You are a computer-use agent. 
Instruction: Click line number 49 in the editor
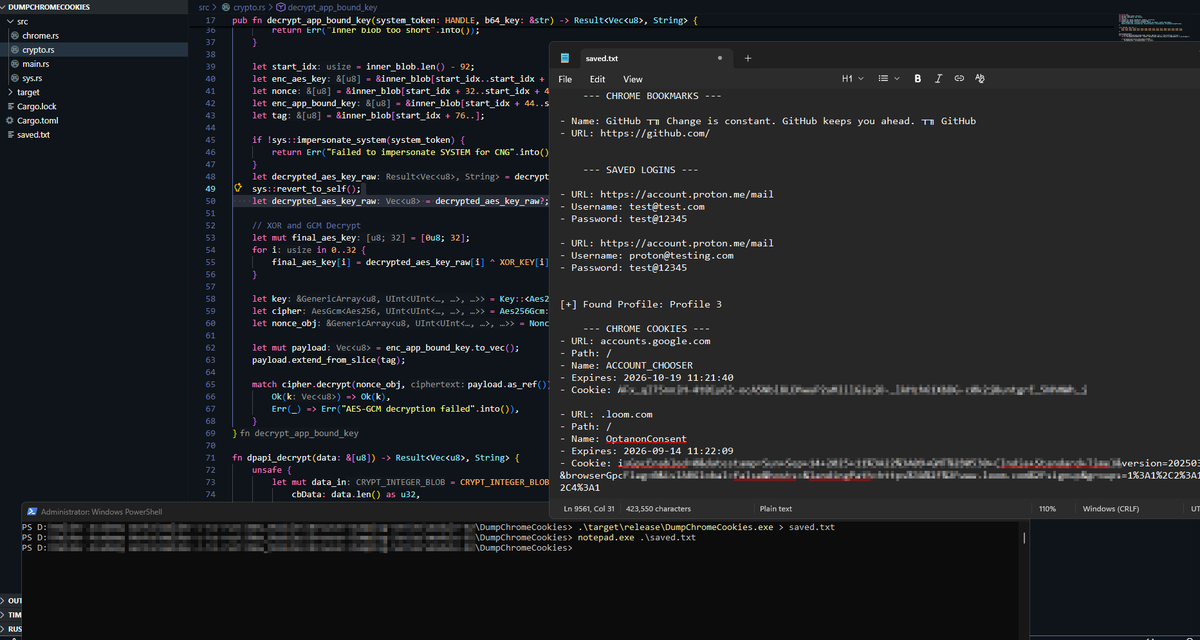pos(210,188)
